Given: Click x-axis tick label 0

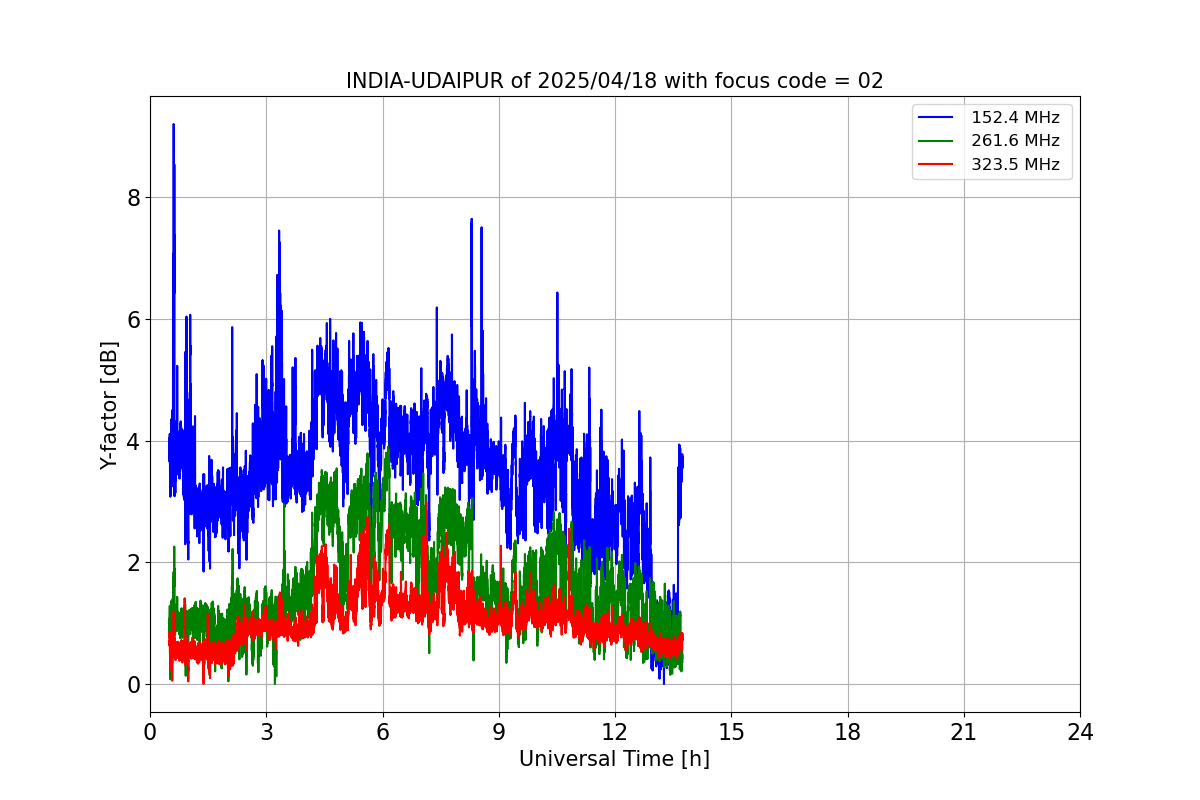Looking at the screenshot, I should pos(150,732).
